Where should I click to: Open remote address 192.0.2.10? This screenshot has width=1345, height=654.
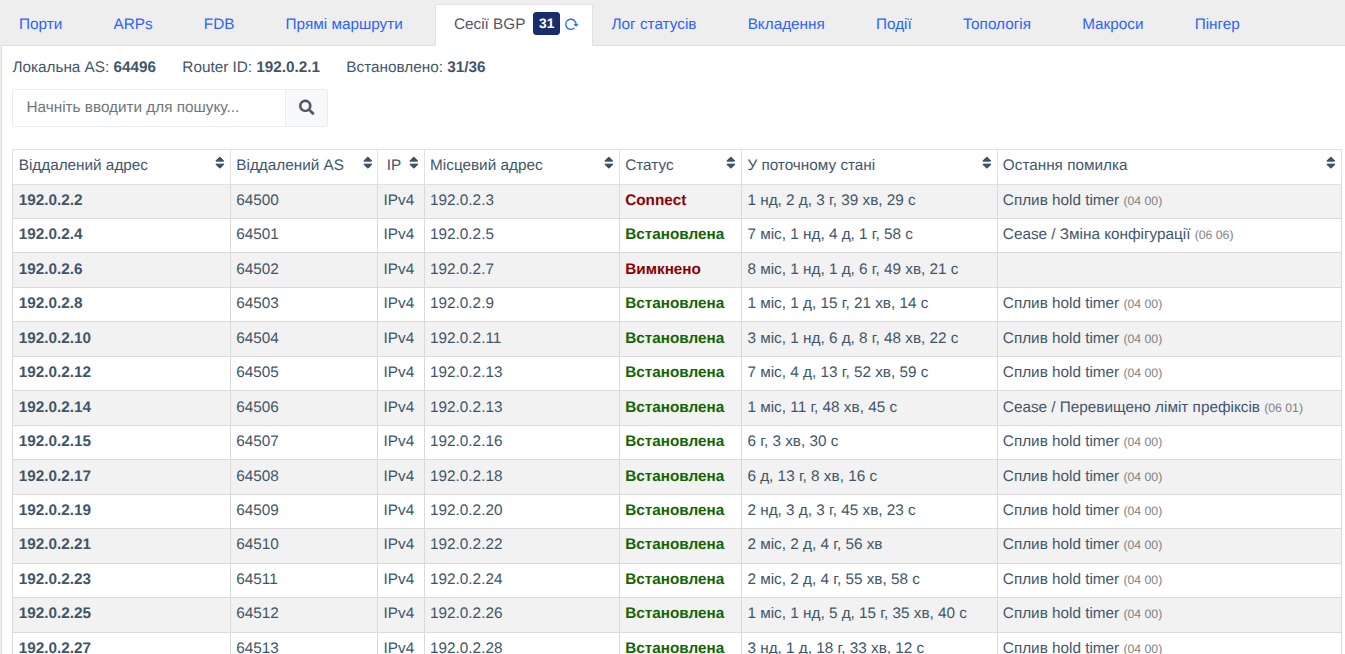click(55, 338)
